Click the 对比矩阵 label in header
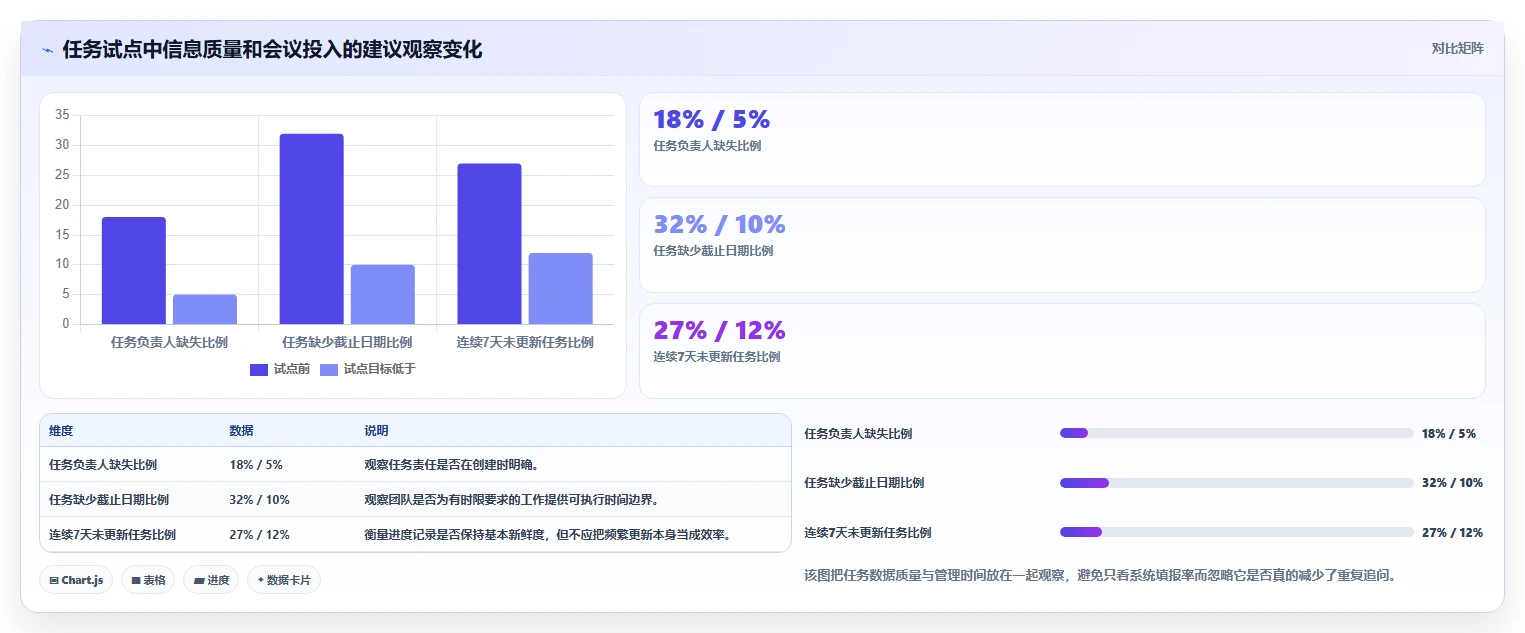 point(1457,48)
